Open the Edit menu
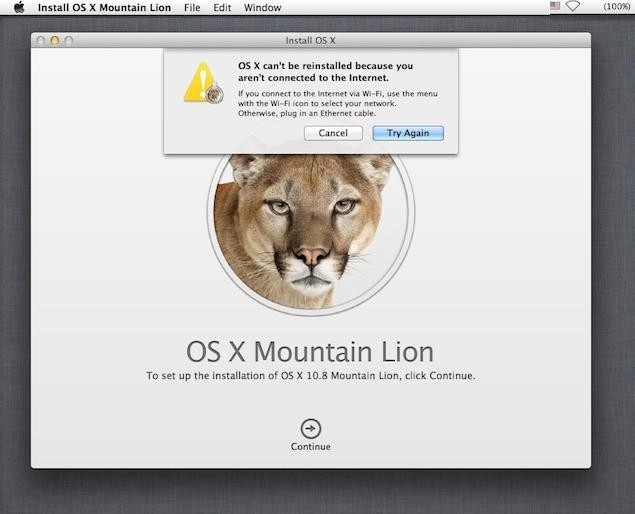 pyautogui.click(x=222, y=7)
